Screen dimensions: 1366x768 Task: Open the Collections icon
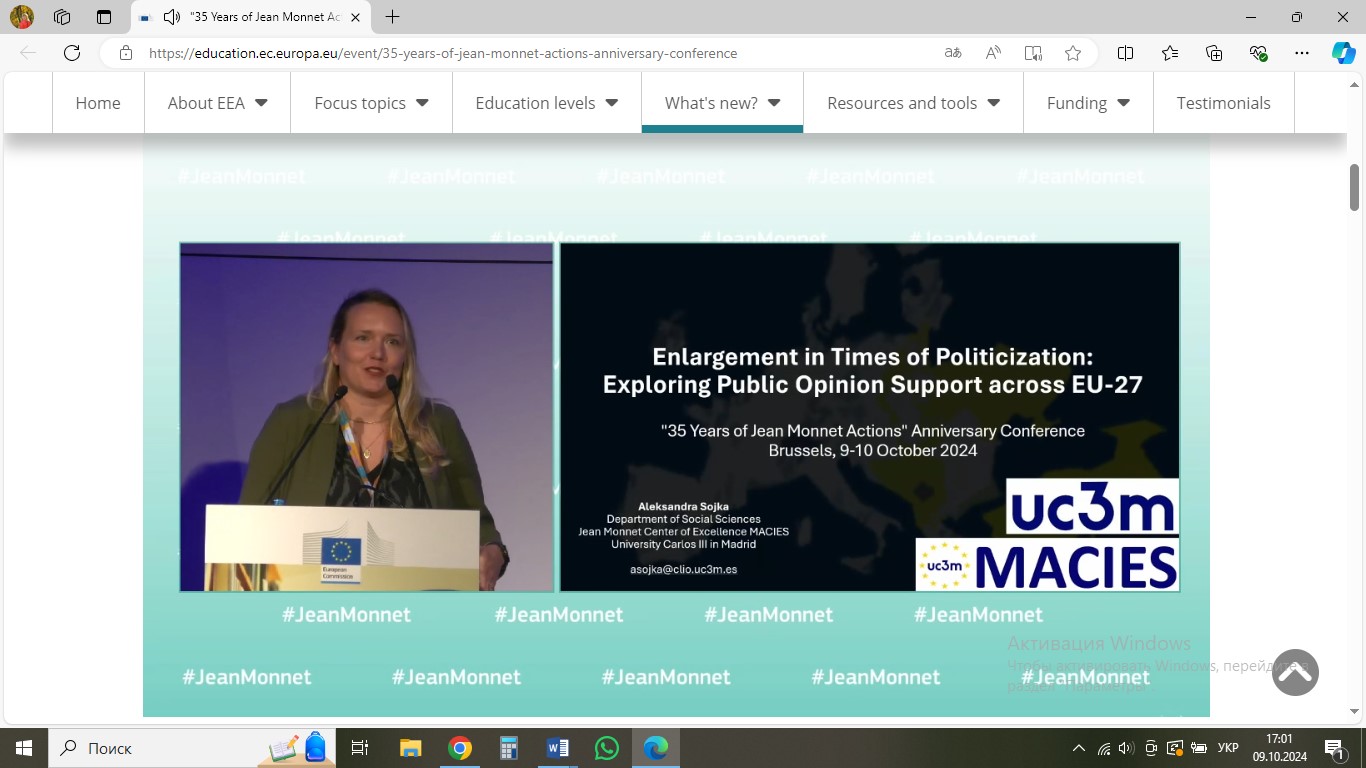(x=1214, y=53)
